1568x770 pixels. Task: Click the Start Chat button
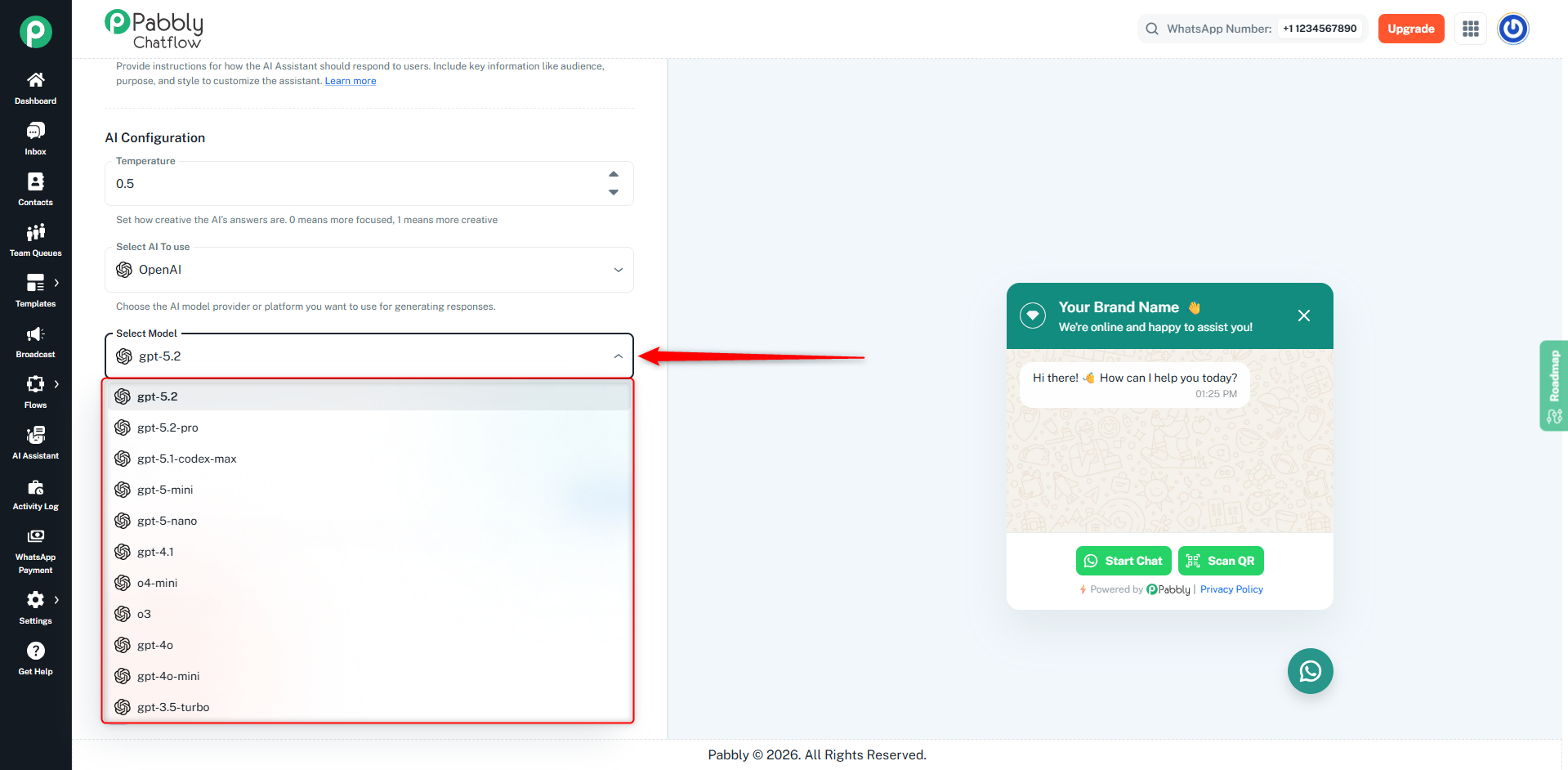1124,561
